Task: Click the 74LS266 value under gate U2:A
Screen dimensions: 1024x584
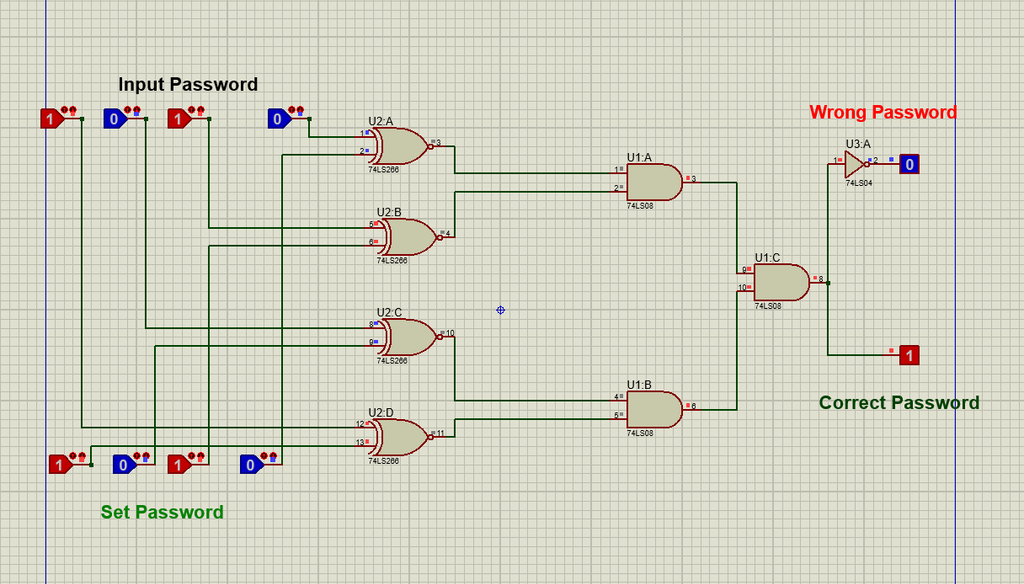Action: (x=383, y=169)
